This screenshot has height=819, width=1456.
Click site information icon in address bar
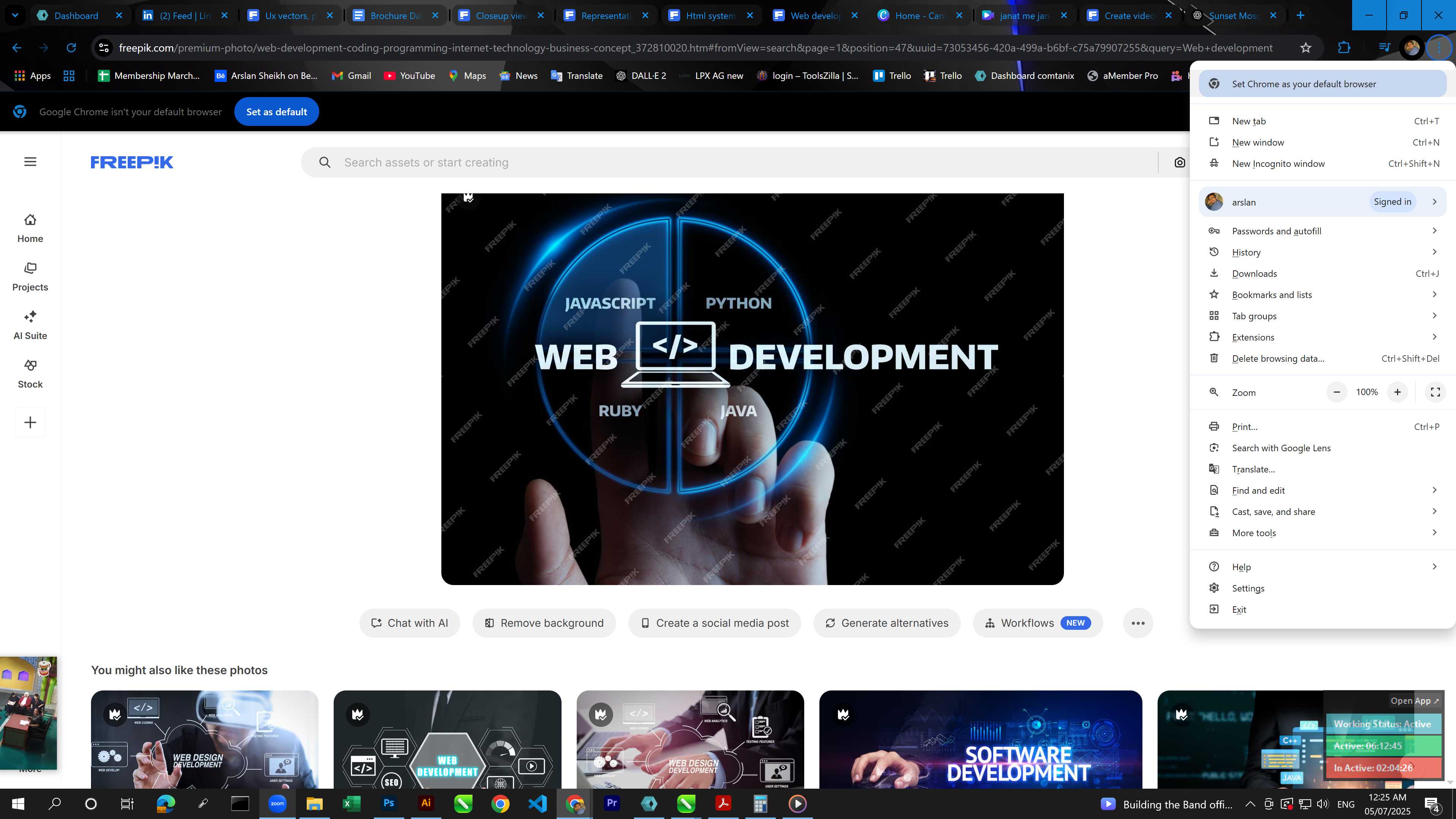[104, 48]
